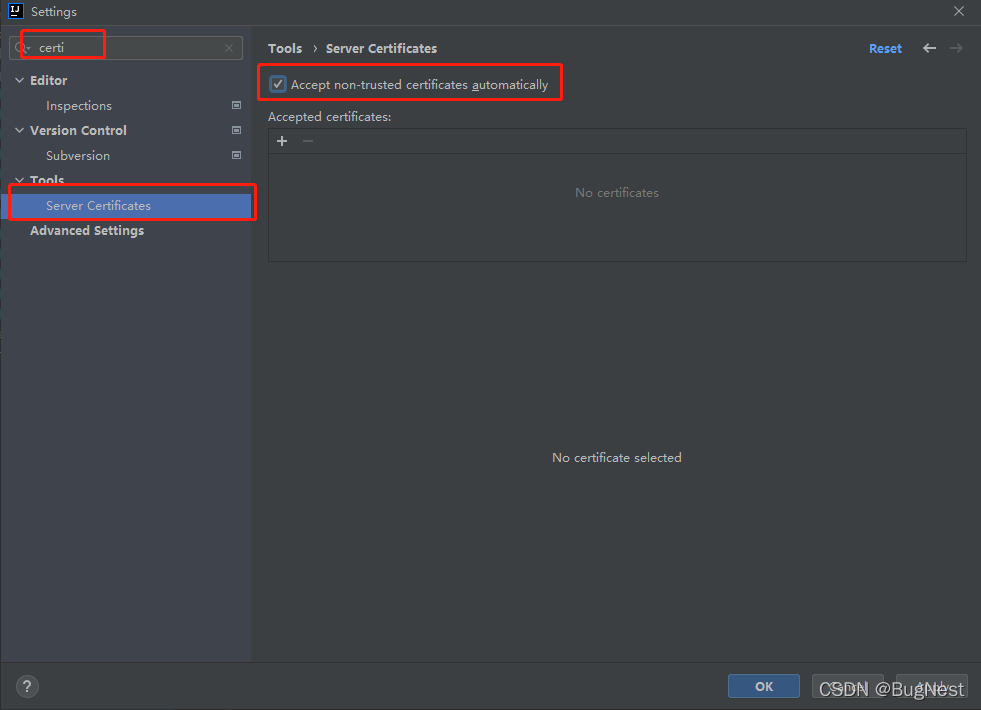Collapse the Version Control section
Screen dimensions: 981x710
pos(18,130)
